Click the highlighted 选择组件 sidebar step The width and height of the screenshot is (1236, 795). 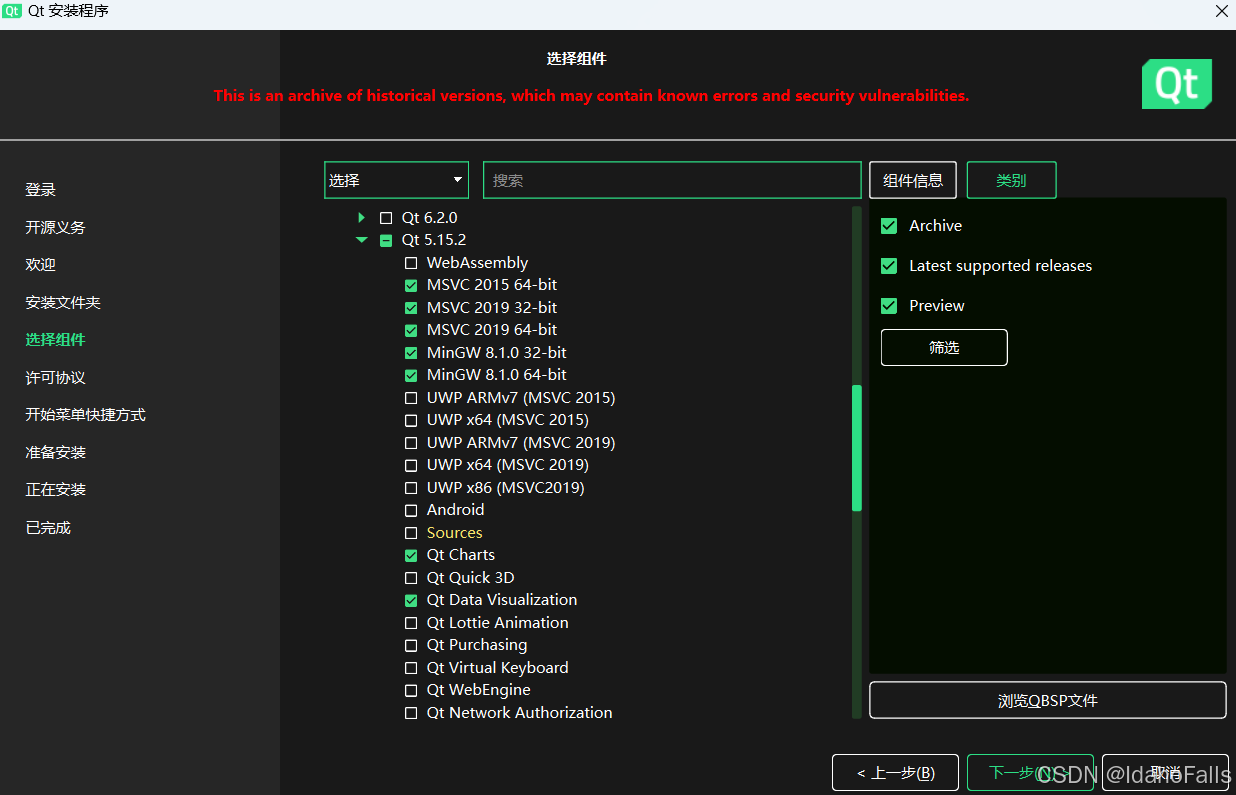(56, 340)
